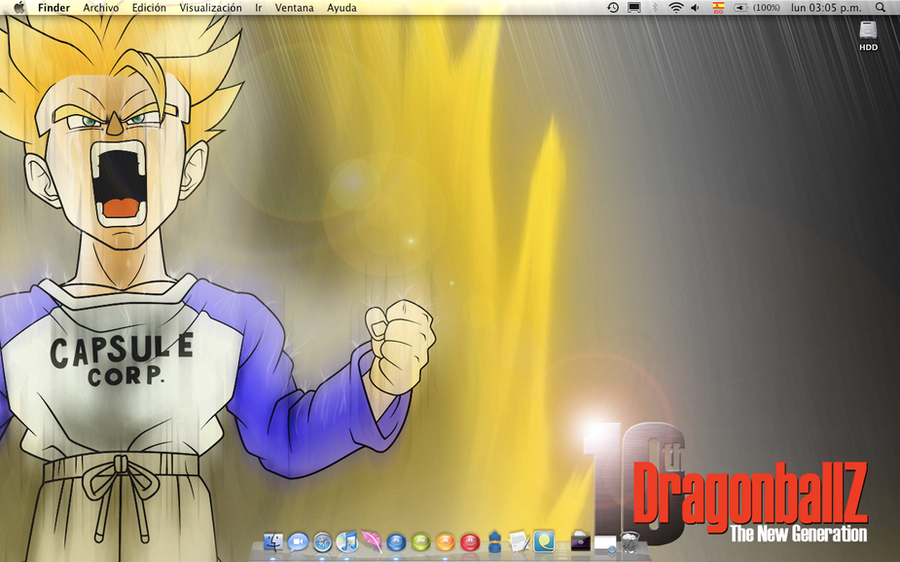This screenshot has height=562, width=900.
Task: Open the Edición menu
Action: coord(149,8)
